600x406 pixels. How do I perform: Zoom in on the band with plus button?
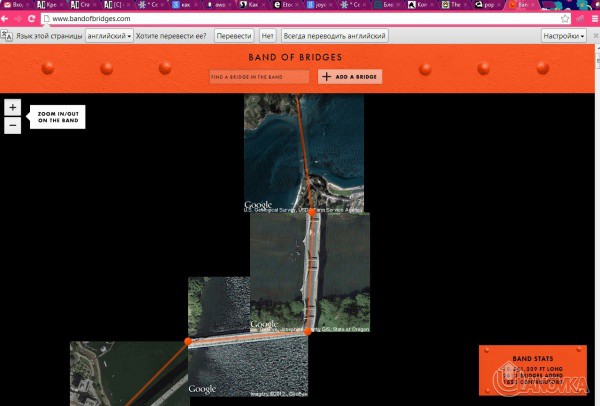coord(13,108)
